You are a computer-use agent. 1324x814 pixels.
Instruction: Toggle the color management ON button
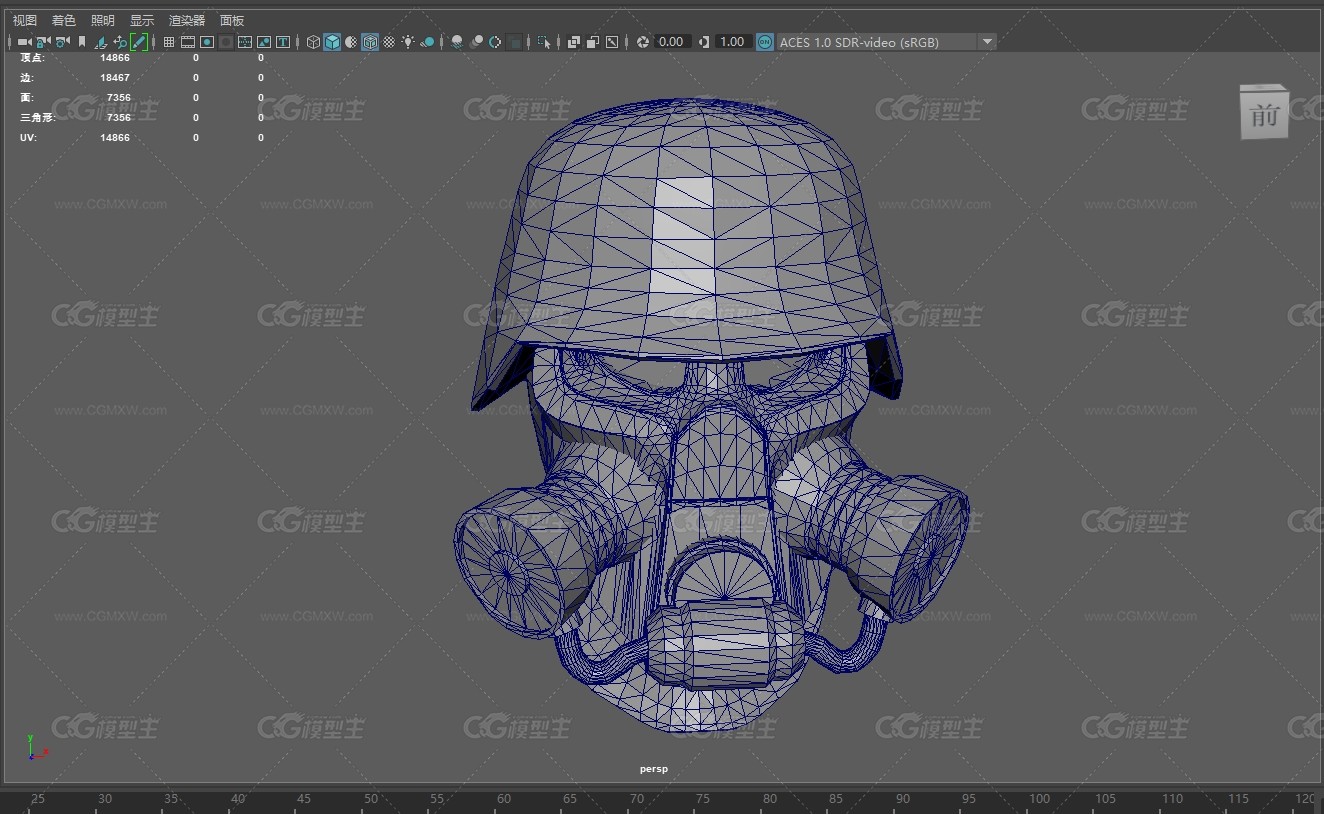coord(765,42)
